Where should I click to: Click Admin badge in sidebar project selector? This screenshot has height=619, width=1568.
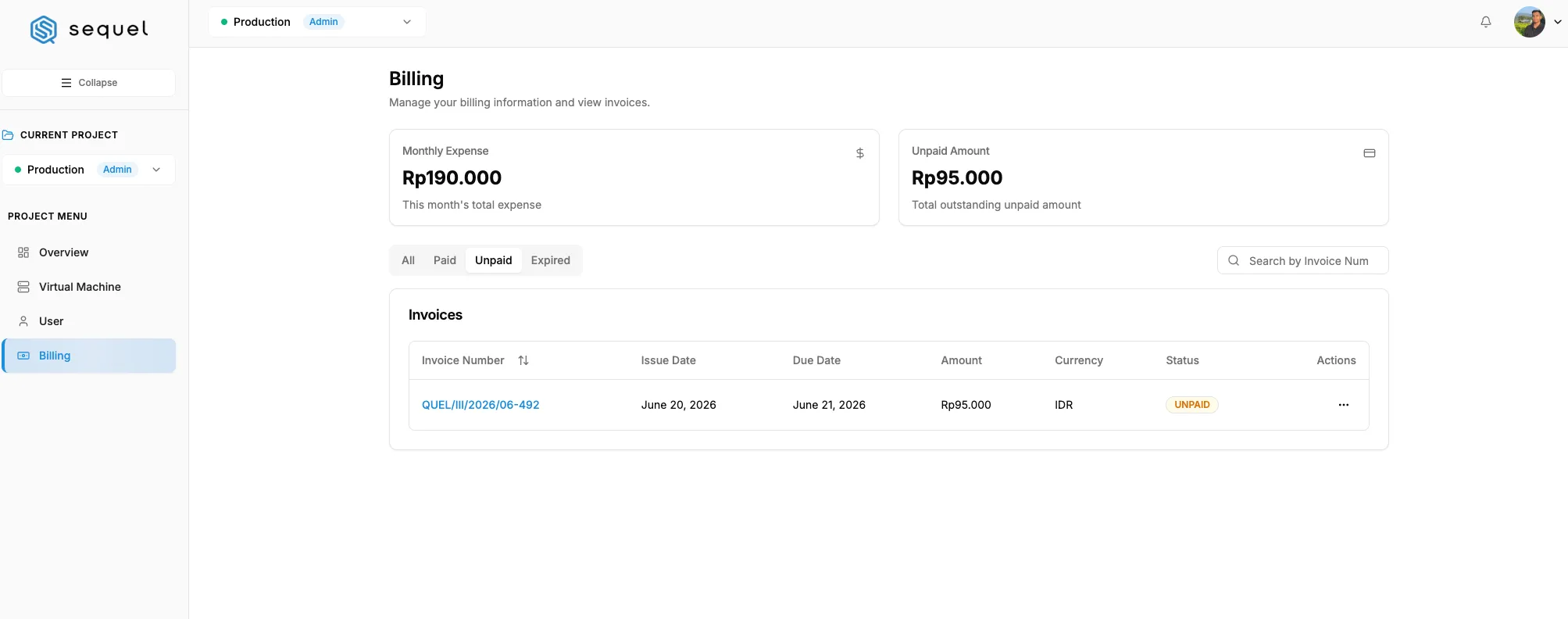[117, 170]
